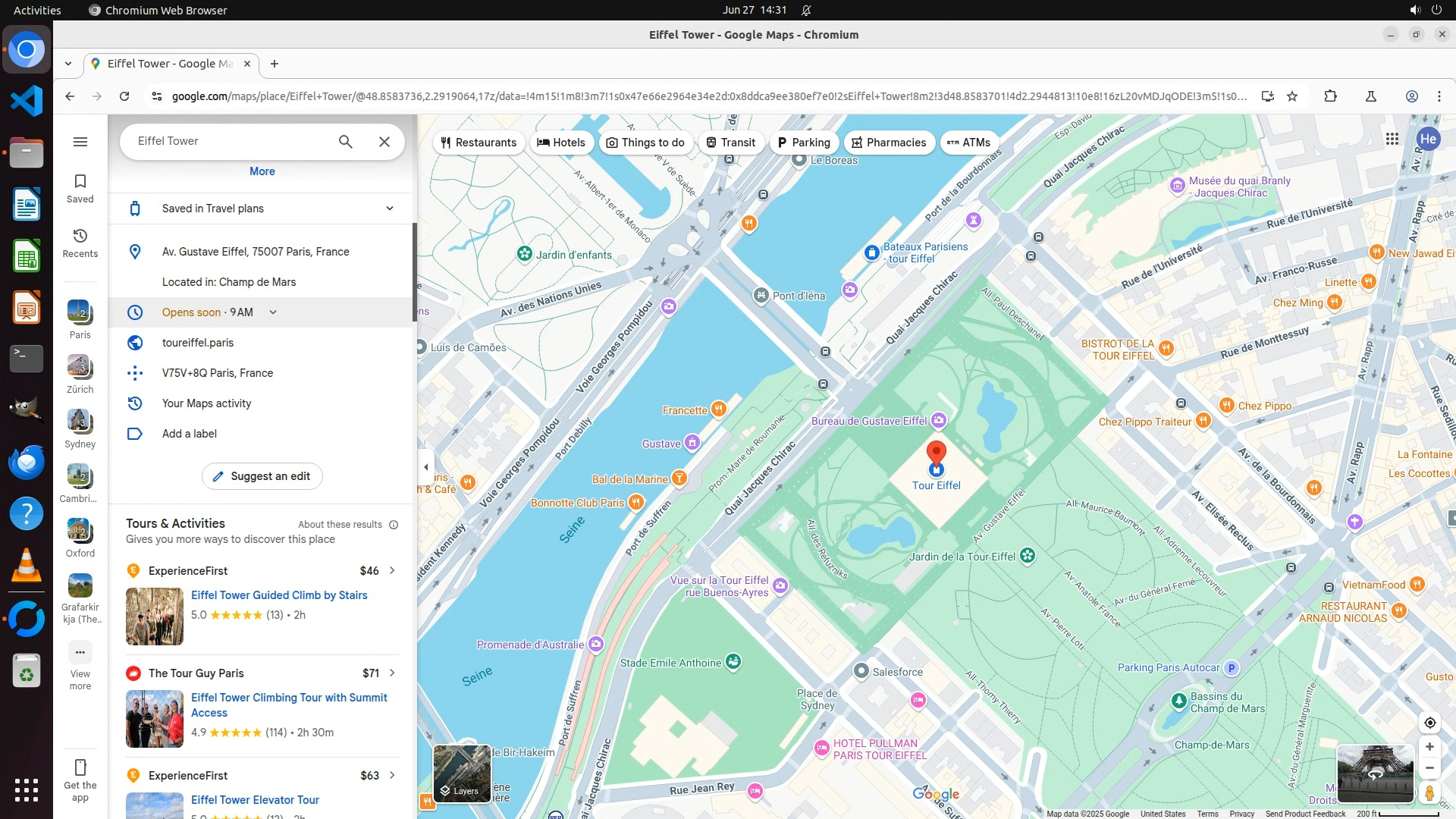Expand opening hours chevron
The height and width of the screenshot is (819, 1456).
[273, 312]
